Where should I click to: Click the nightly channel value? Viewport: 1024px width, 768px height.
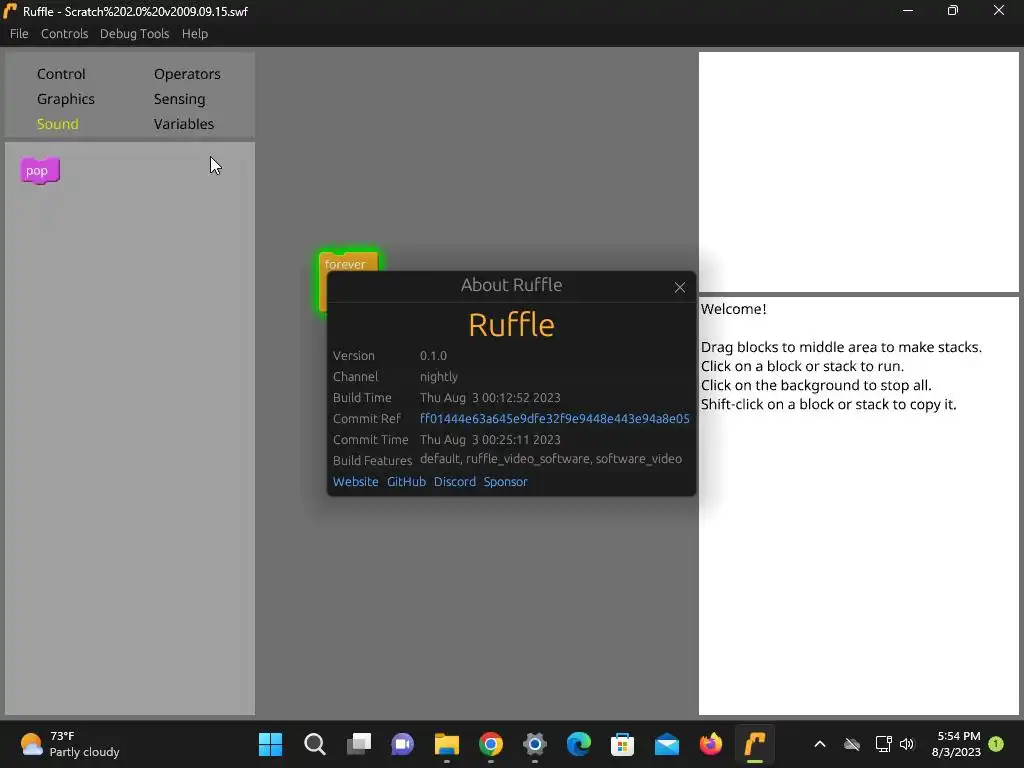click(x=438, y=376)
